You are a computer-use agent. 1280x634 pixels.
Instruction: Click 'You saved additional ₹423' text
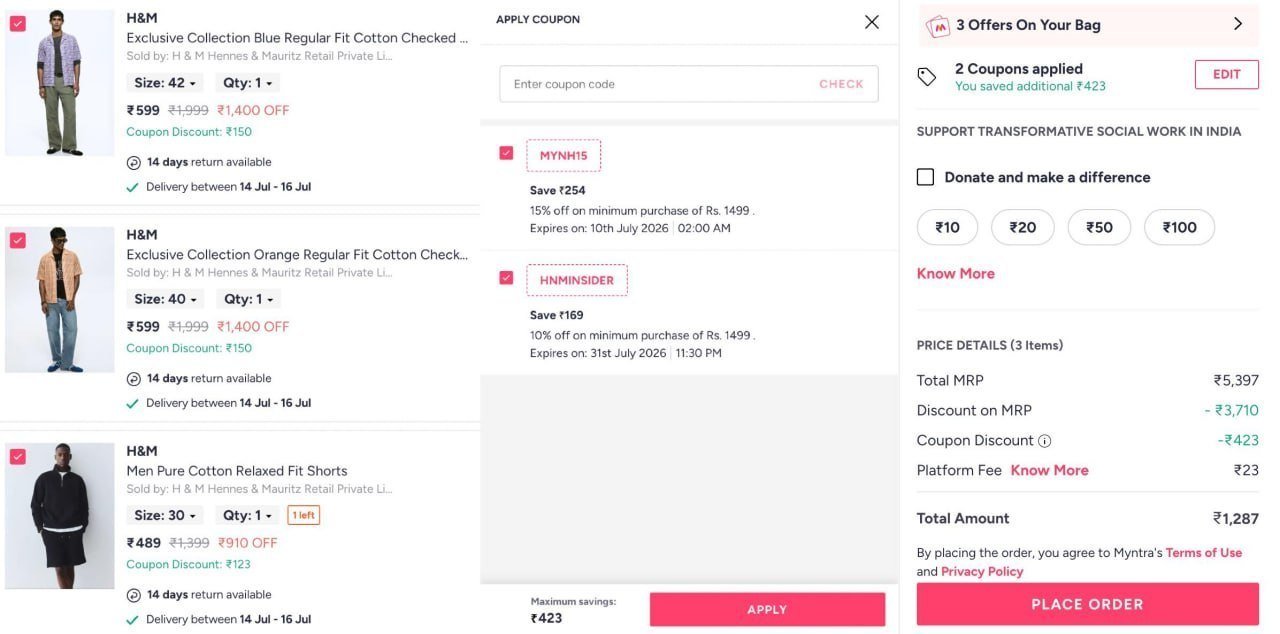pos(1030,86)
